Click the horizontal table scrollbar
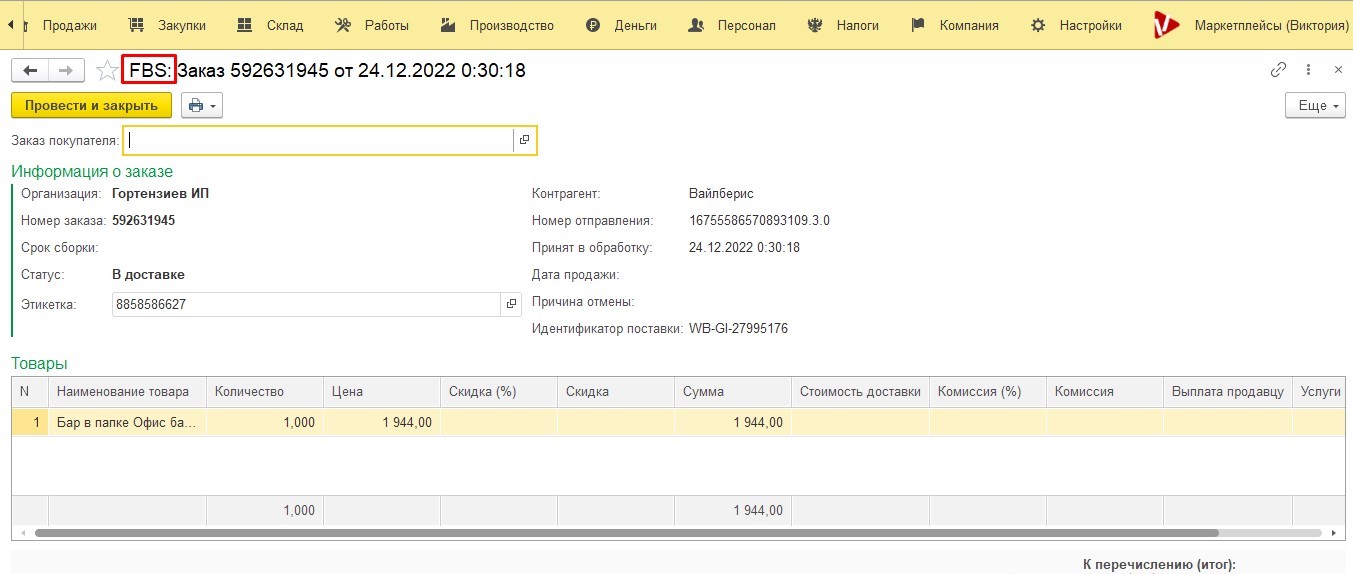 [x=627, y=534]
